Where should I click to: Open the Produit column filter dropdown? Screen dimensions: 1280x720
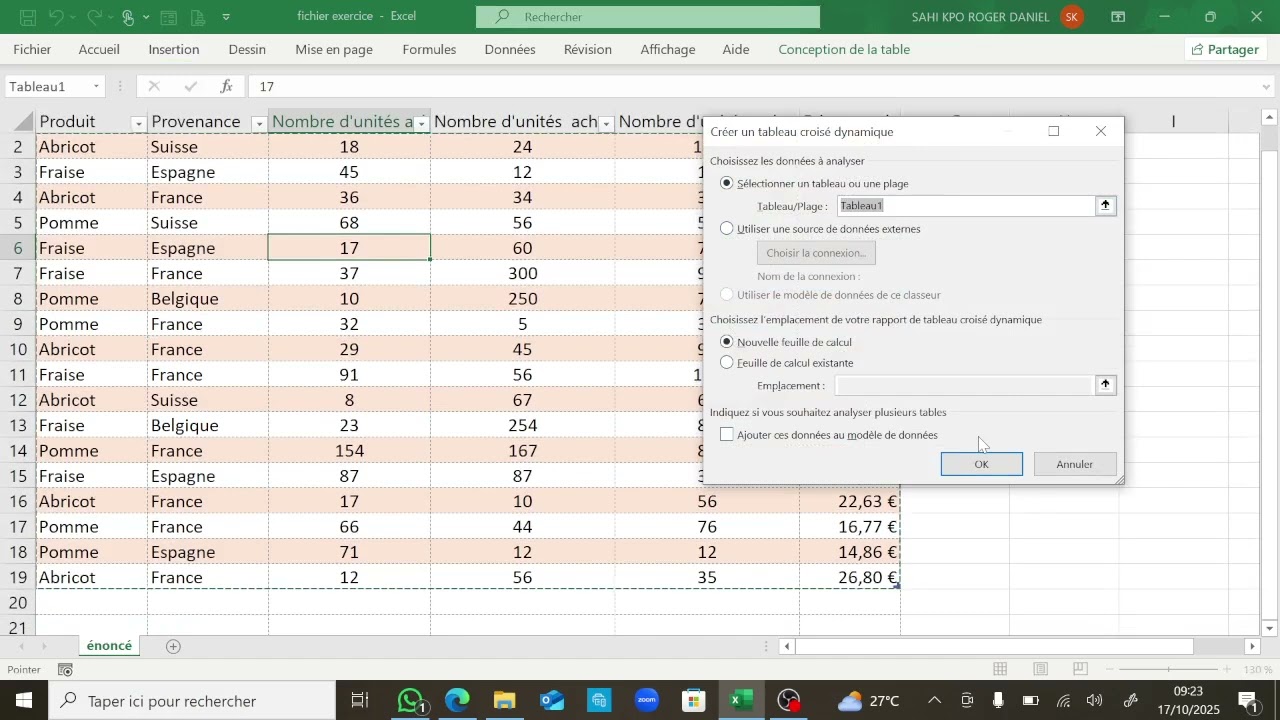pyautogui.click(x=139, y=124)
